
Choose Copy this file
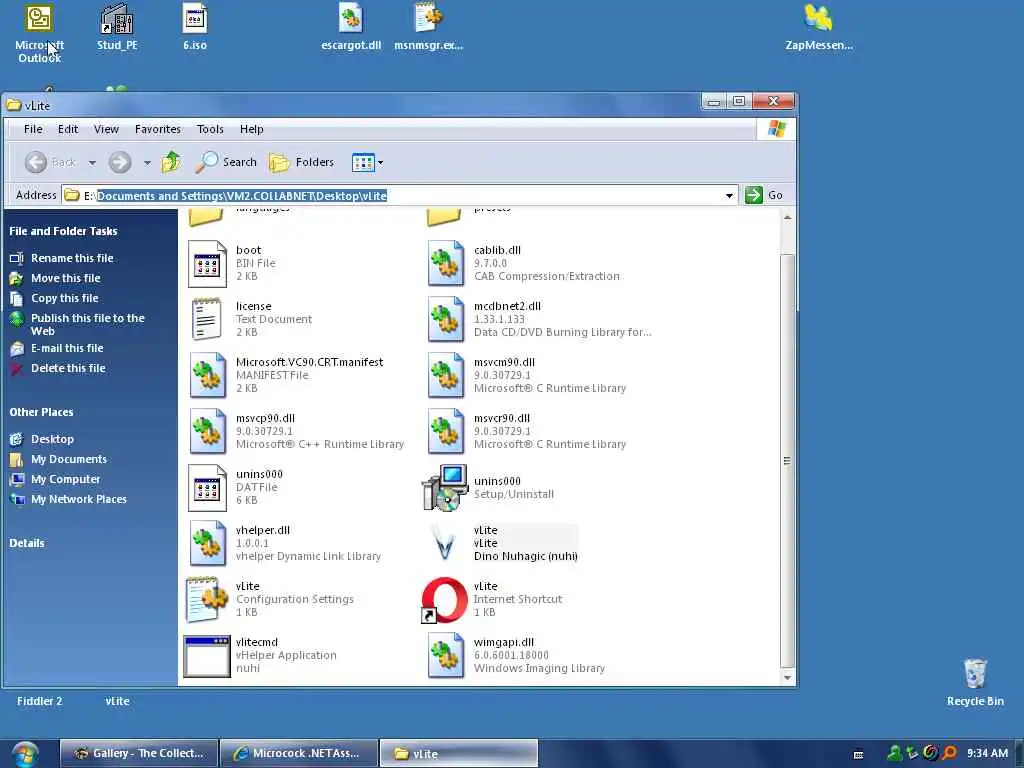coord(54,298)
